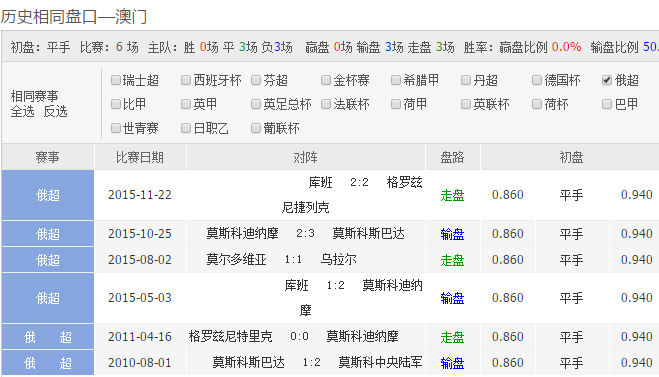Click the 历史相同盘口—澳门 heading
659x377 pixels.
pyautogui.click(x=74, y=17)
